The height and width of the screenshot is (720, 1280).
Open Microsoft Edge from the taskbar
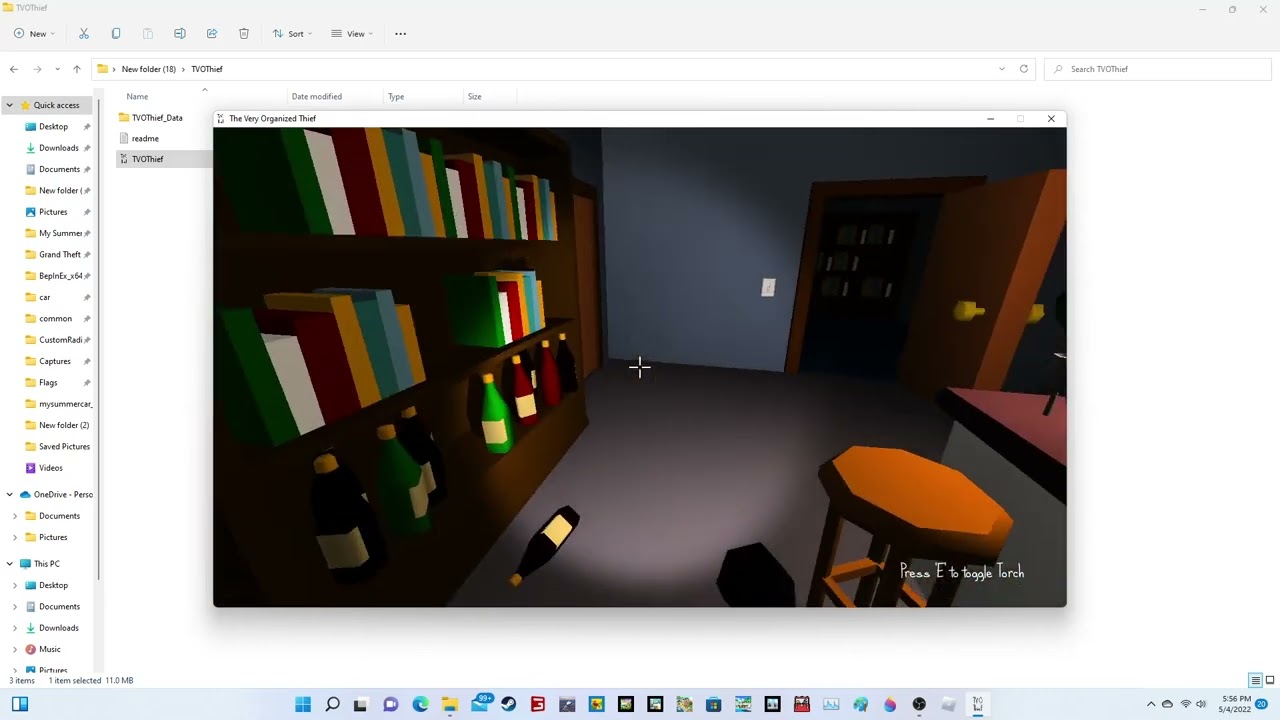tap(420, 705)
